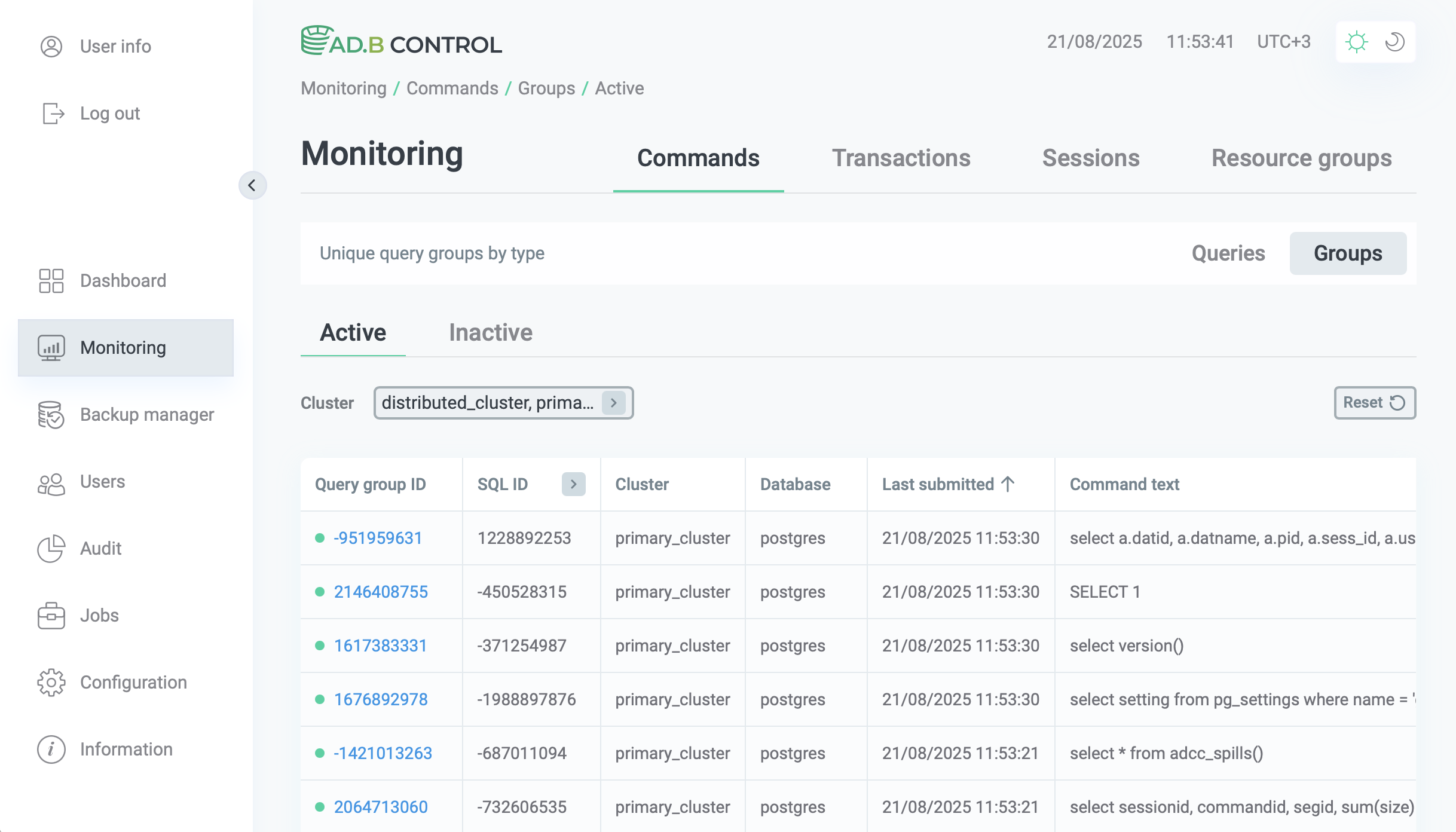Change sort order on Last submitted column
Screen dimensions: 1456x832
click(1008, 484)
